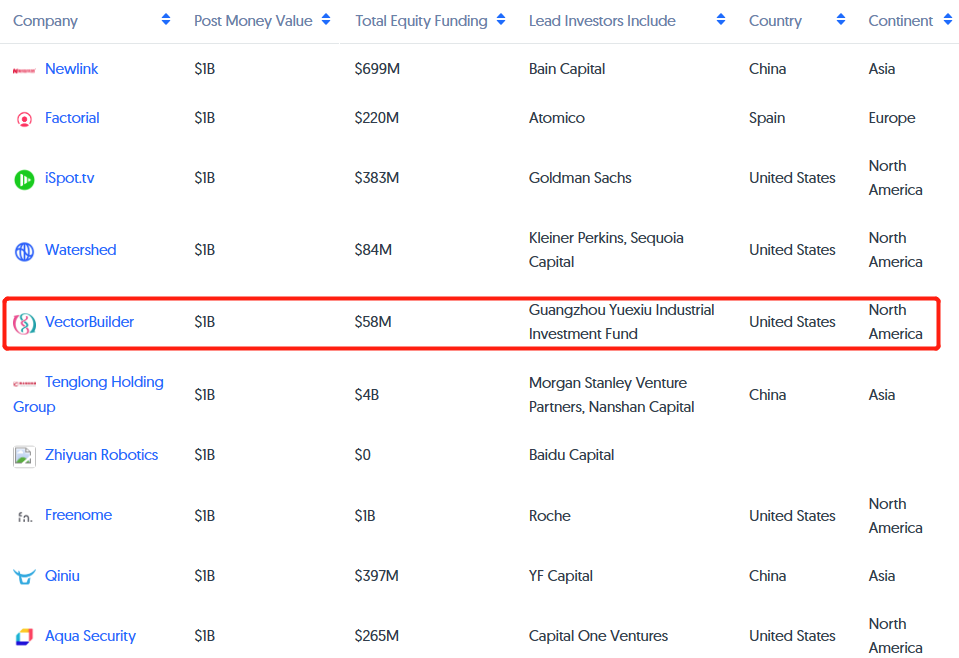Click the Tenglong Holding Group logo icon
This screenshot has width=959, height=658.
pyautogui.click(x=24, y=383)
